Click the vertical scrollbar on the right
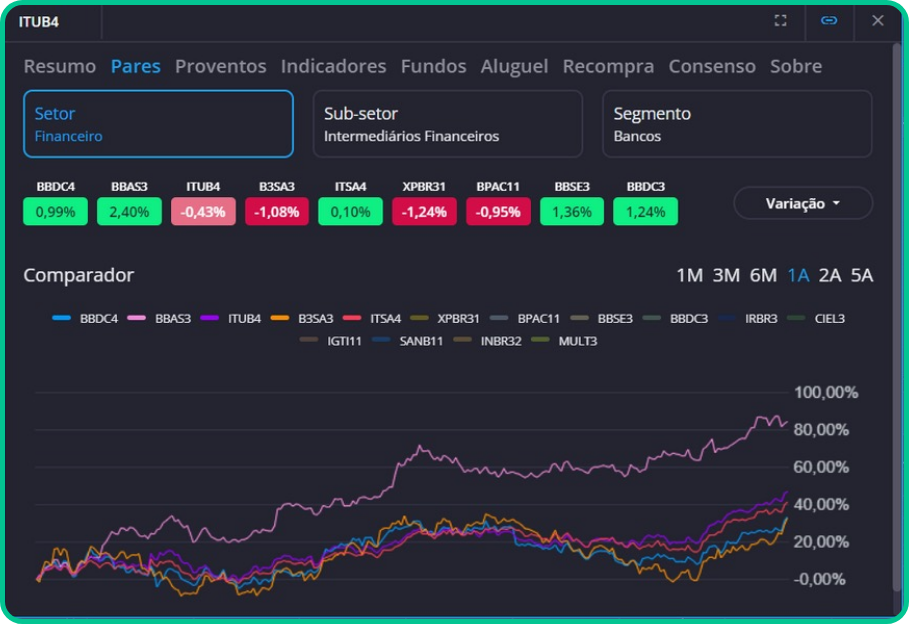Viewport: 909px width, 624px height. click(895, 480)
